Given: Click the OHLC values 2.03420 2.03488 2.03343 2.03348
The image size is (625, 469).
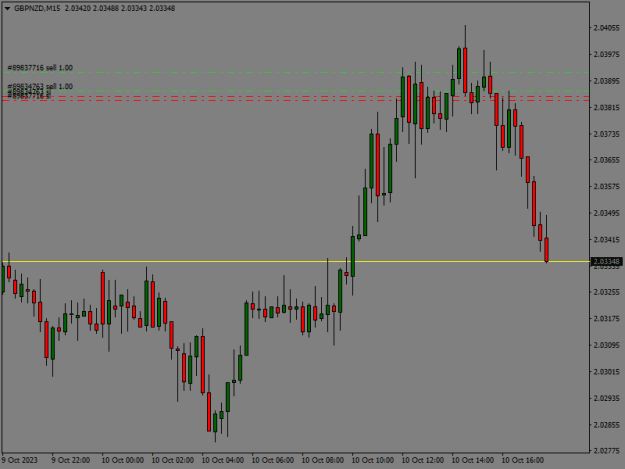Looking at the screenshot, I should [x=120, y=8].
